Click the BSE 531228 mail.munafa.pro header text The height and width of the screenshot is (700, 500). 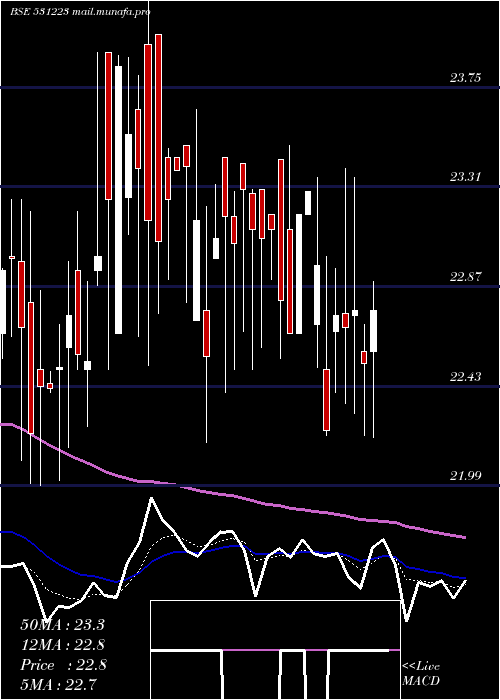[80, 12]
